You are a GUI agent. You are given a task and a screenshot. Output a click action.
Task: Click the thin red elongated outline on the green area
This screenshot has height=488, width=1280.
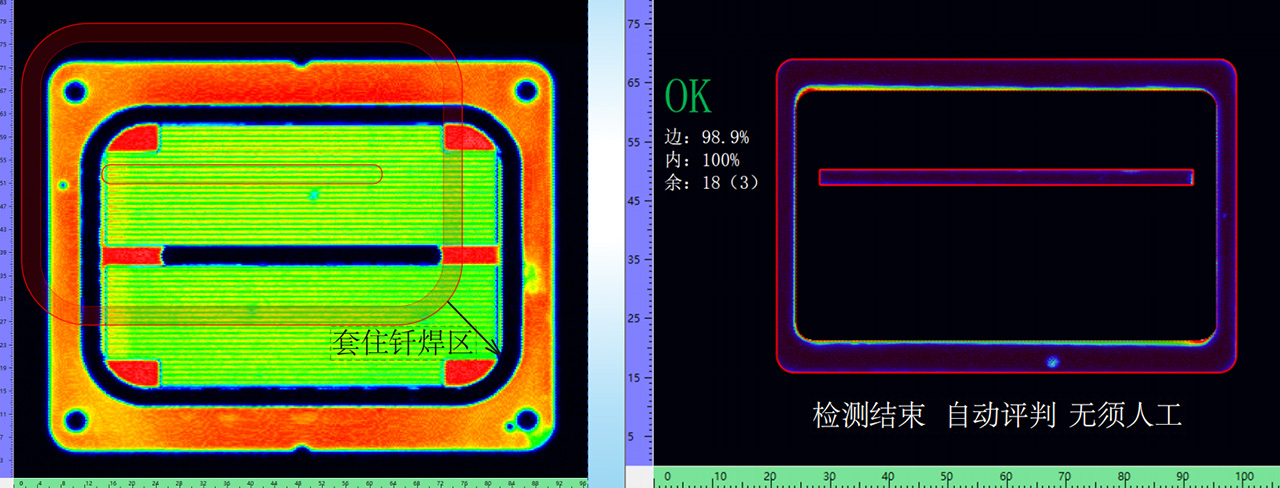click(x=242, y=174)
